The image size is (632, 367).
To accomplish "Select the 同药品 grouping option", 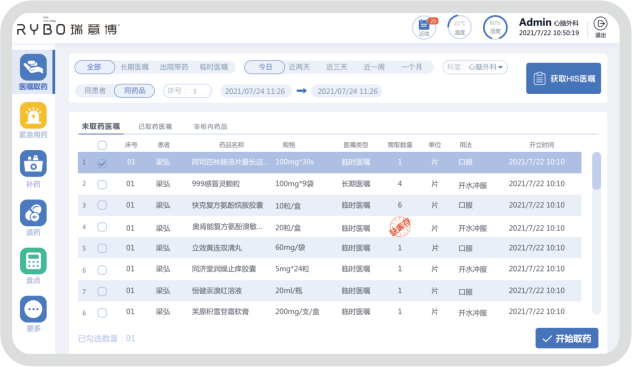I will click(x=135, y=91).
